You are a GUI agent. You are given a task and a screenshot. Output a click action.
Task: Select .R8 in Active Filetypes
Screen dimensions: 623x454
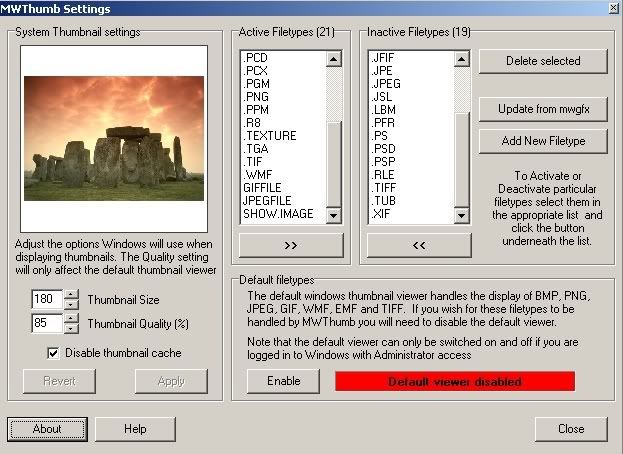coord(283,123)
